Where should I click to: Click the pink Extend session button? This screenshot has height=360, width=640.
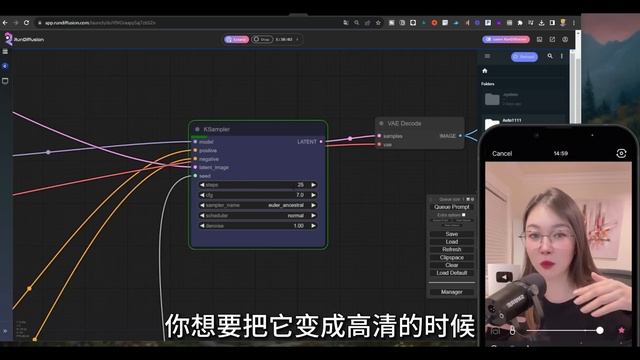[236, 39]
